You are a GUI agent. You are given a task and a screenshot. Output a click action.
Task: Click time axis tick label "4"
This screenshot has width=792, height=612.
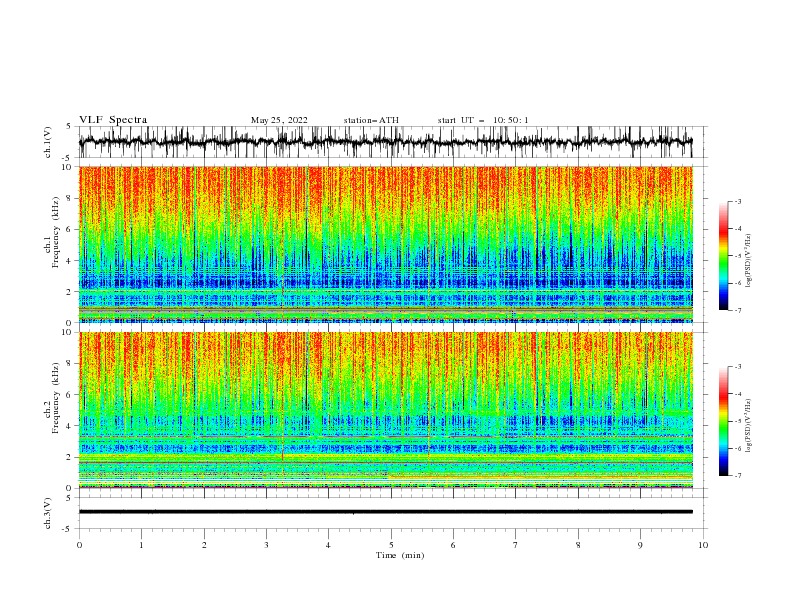329,545
